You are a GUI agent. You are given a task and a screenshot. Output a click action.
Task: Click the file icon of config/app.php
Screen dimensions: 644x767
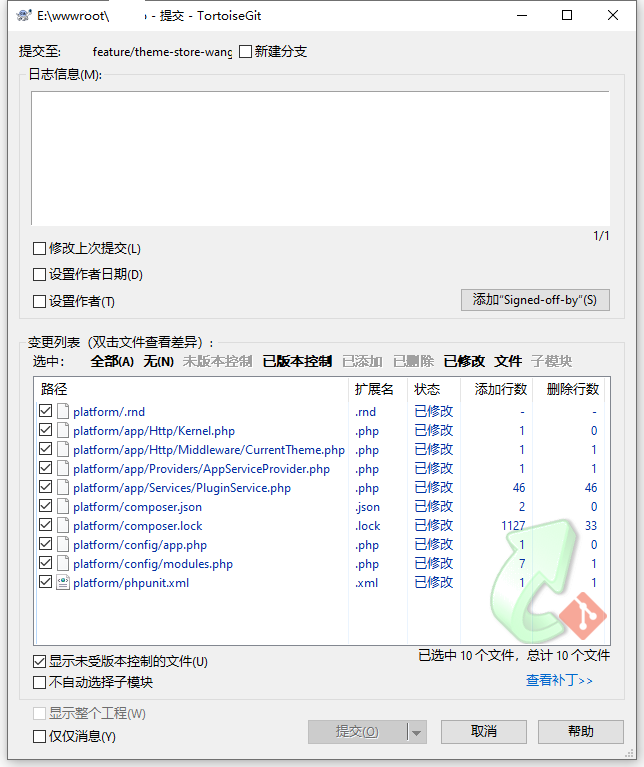pos(63,544)
